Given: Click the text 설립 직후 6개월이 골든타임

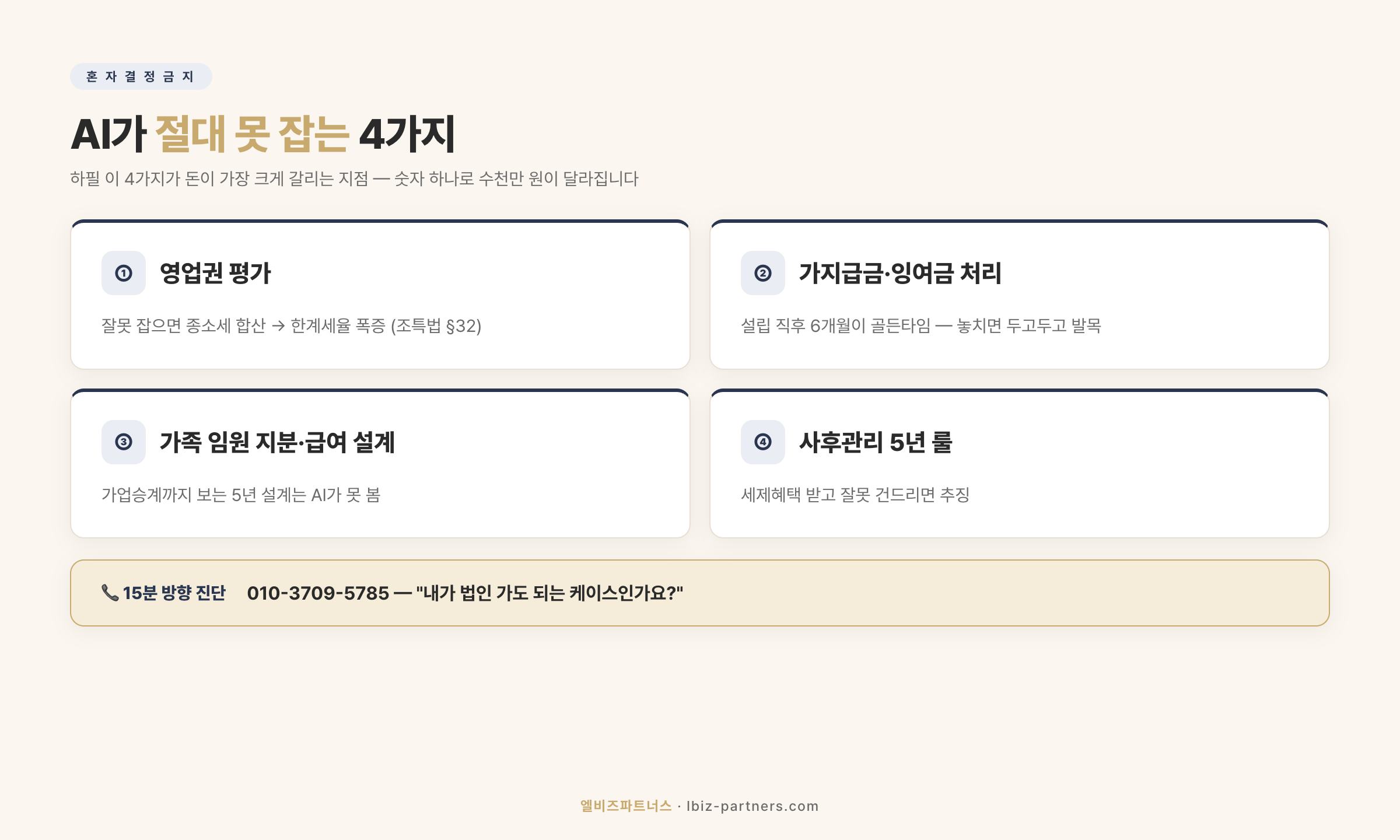Looking at the screenshot, I should (x=835, y=325).
